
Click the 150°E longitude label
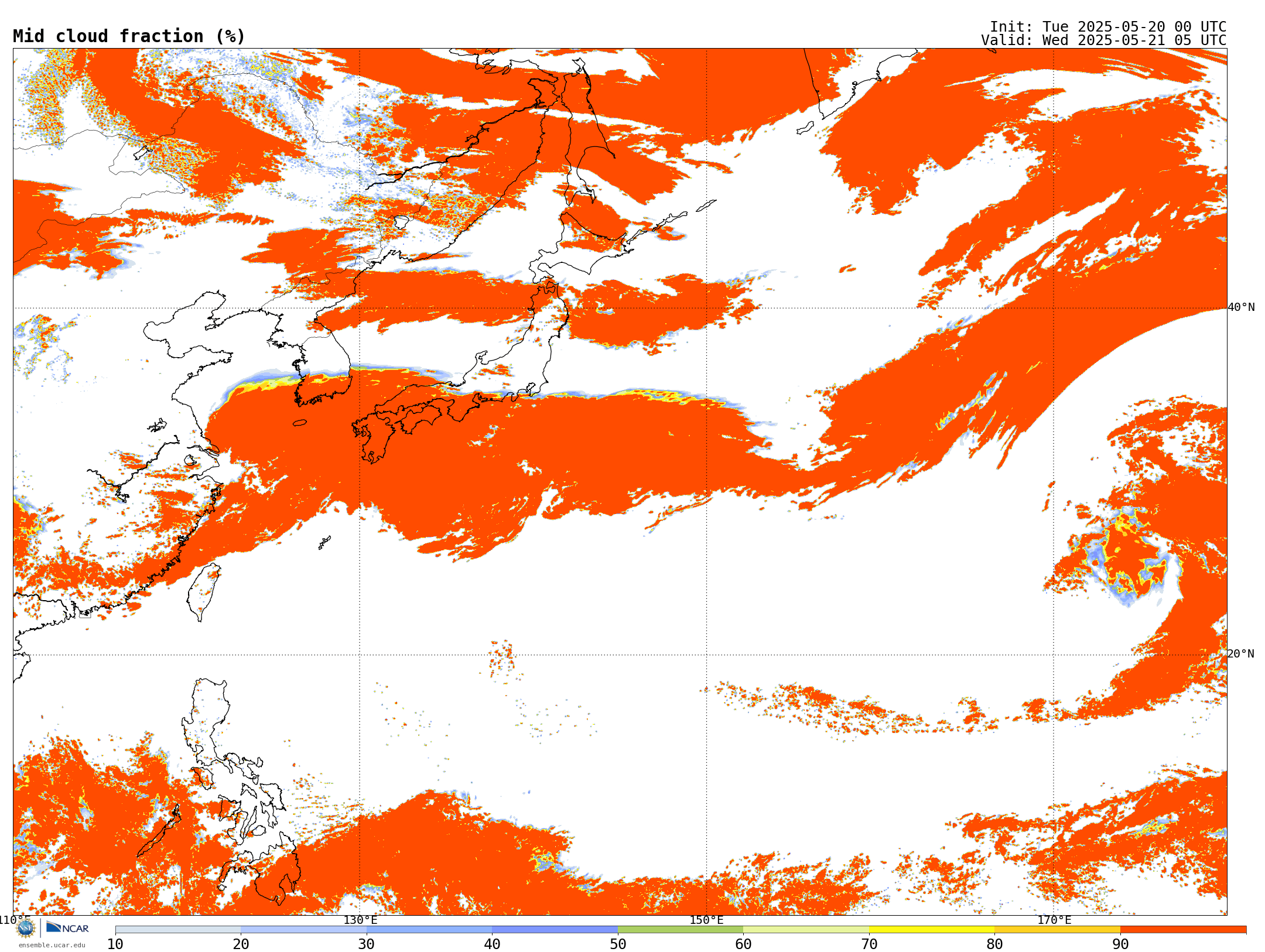point(707,920)
